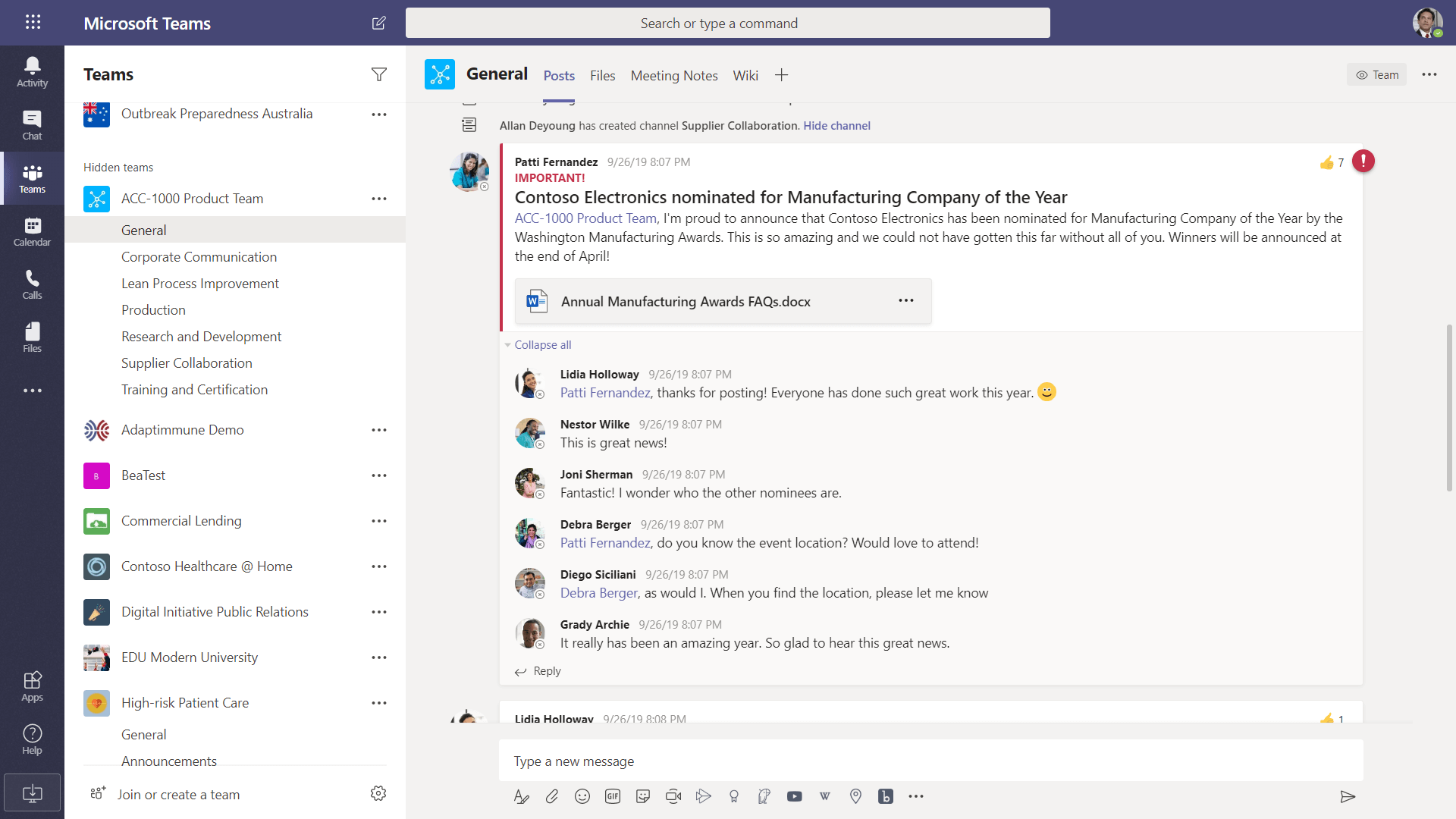Open more options for Commercial Lending

pyautogui.click(x=379, y=521)
